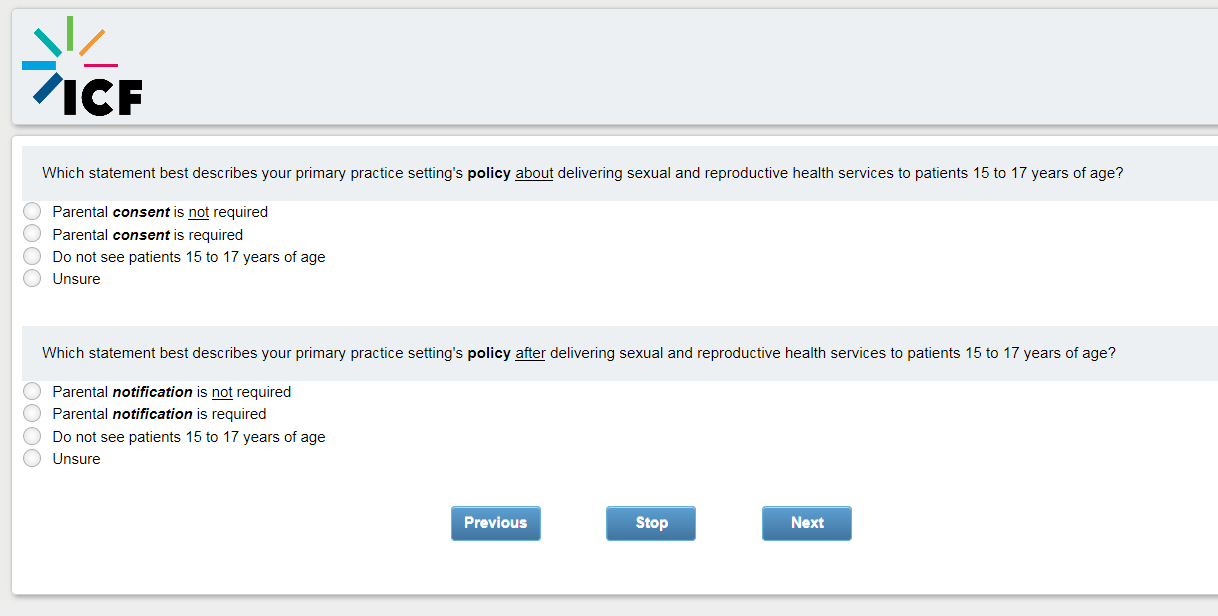Select 'Parental notification is not required' option
Viewport: 1218px width, 616px height.
[32, 392]
